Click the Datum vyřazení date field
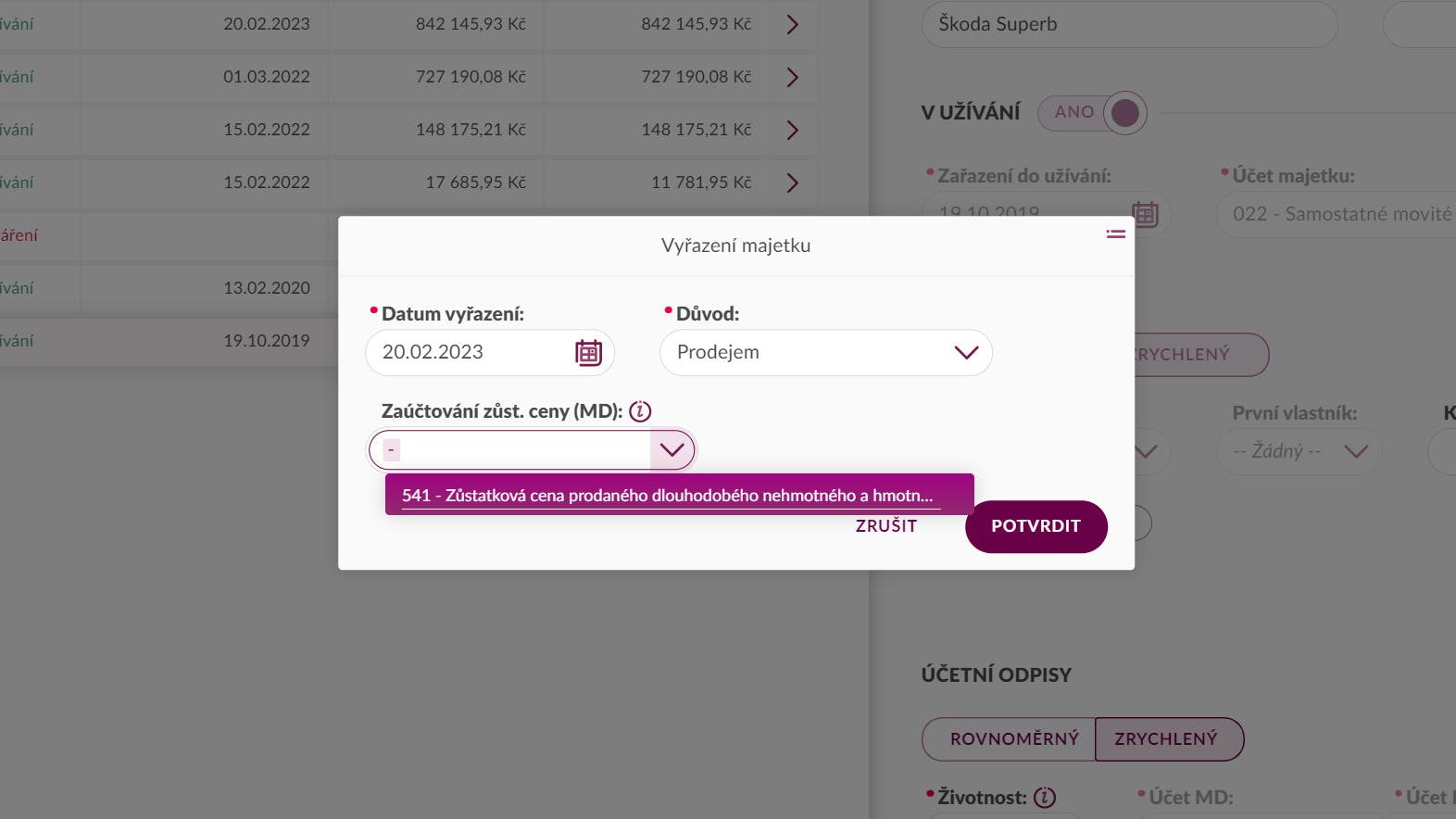 point(490,353)
